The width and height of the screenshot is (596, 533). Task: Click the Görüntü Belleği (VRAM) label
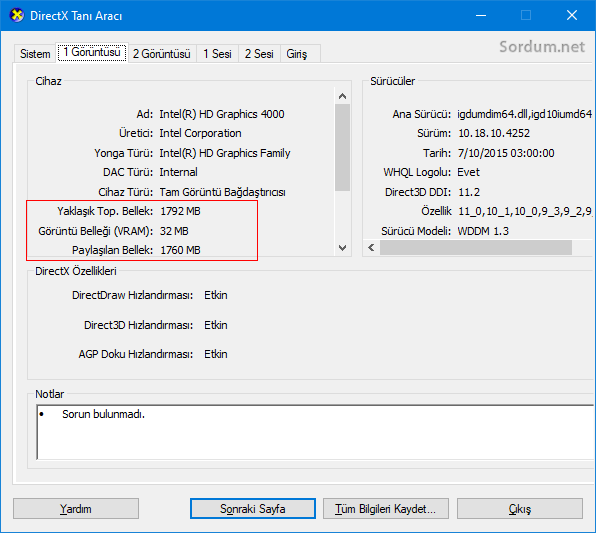click(96, 231)
